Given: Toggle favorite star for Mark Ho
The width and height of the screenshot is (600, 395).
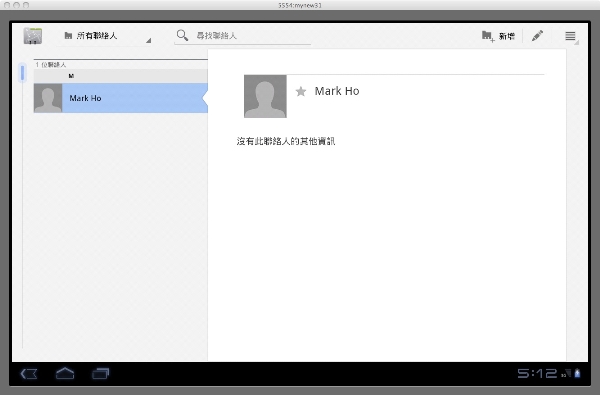Looking at the screenshot, I should (301, 91).
